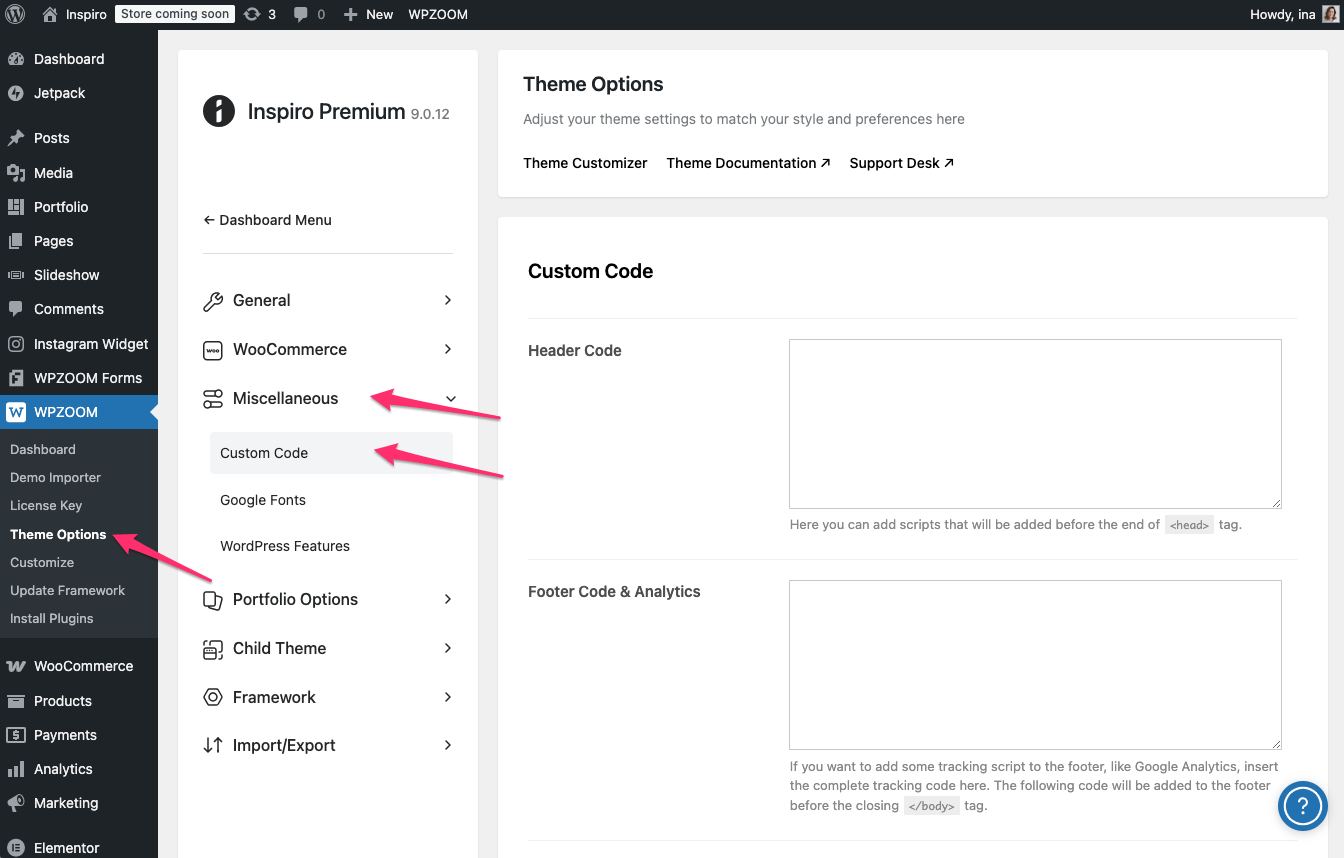Open the Theme Documentation link

tap(748, 163)
